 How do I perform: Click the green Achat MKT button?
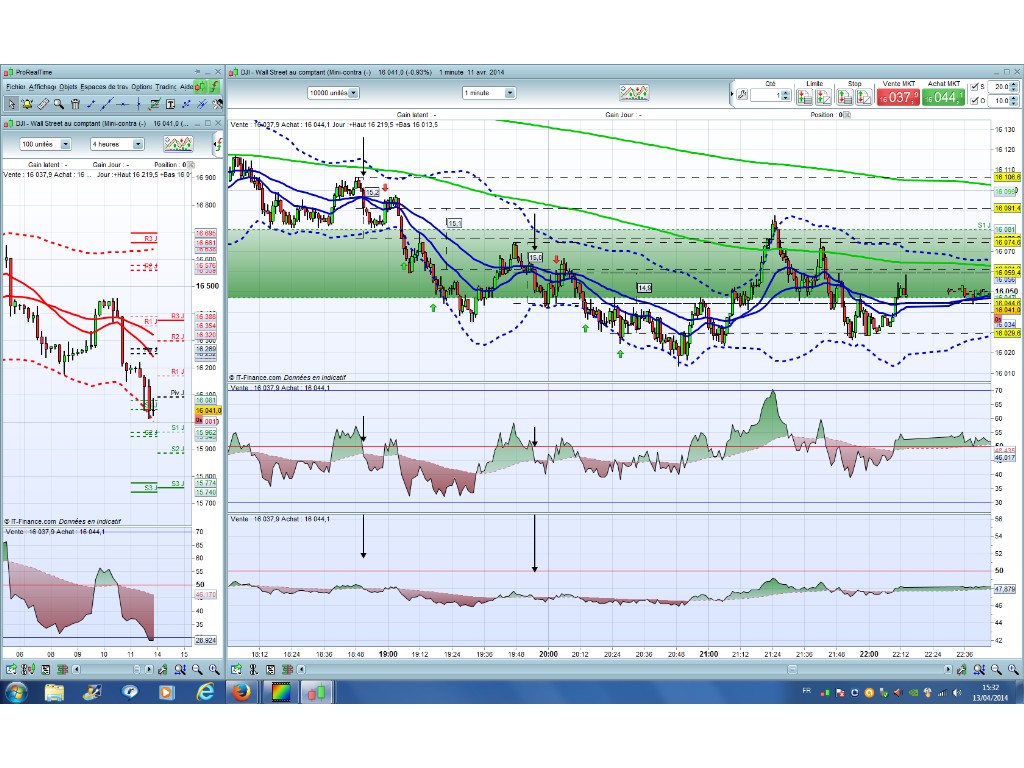[941, 97]
